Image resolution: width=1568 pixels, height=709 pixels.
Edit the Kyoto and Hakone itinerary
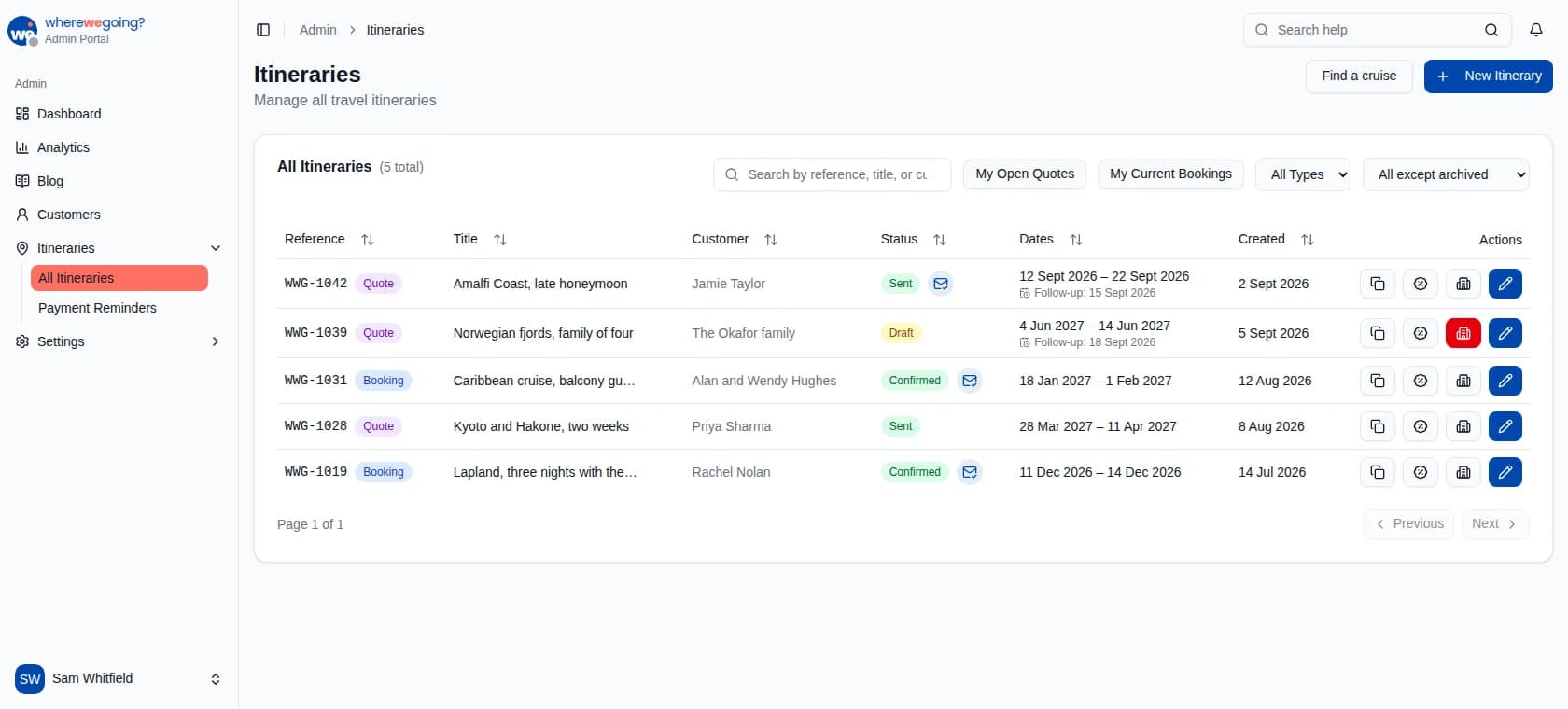(x=1505, y=426)
